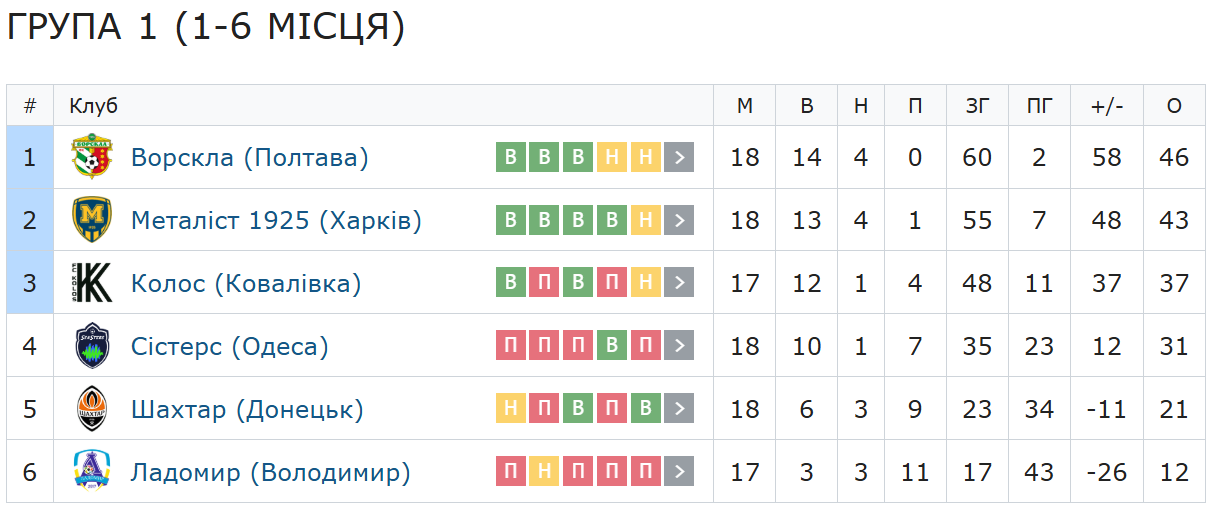Screen dimensions: 1207x510
Task: Click the green В badge in Сістерс row
Action: 612,346
